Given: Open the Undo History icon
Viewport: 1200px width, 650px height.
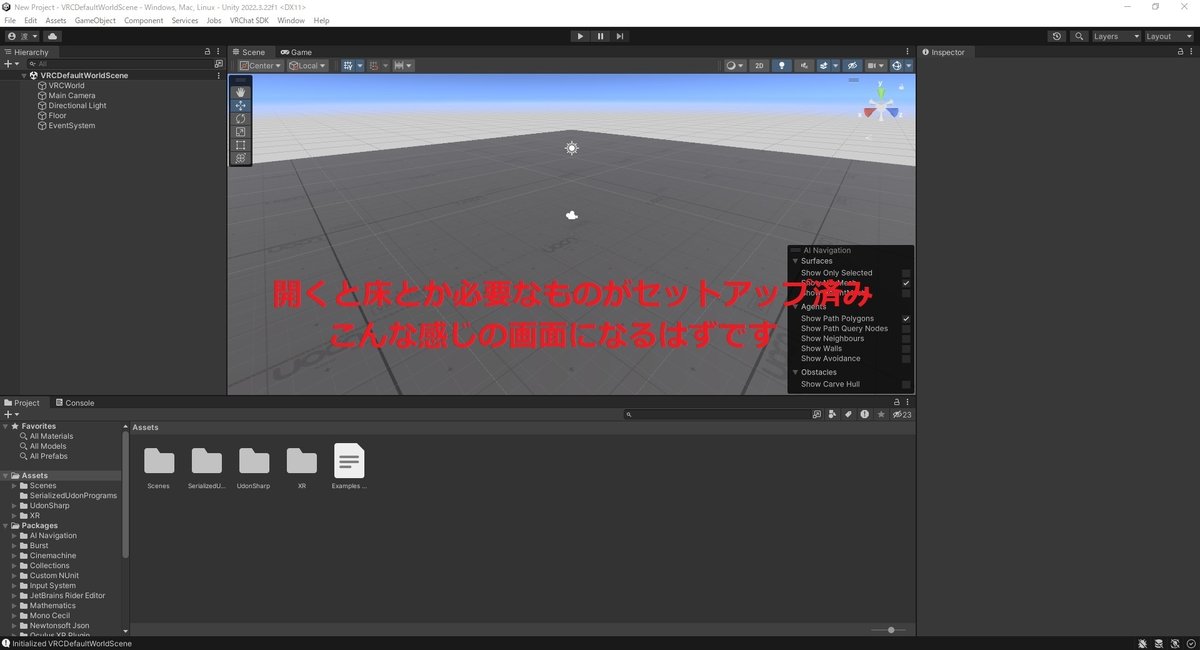Looking at the screenshot, I should coord(1057,36).
